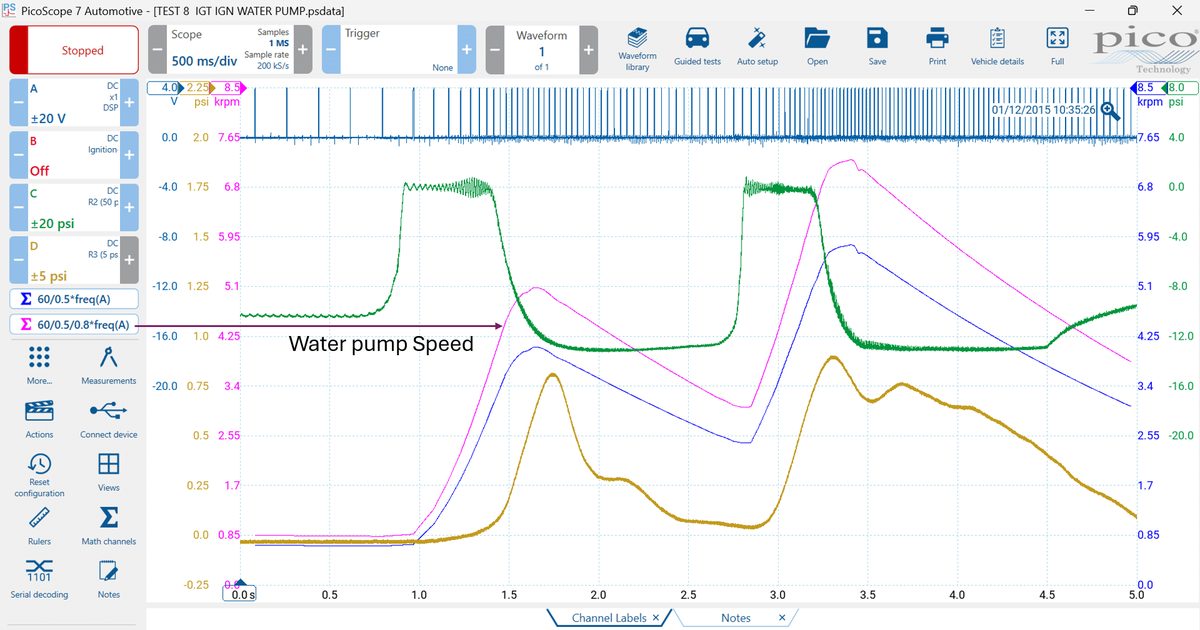Go to previous waveform
The image size is (1200, 630).
495,50
